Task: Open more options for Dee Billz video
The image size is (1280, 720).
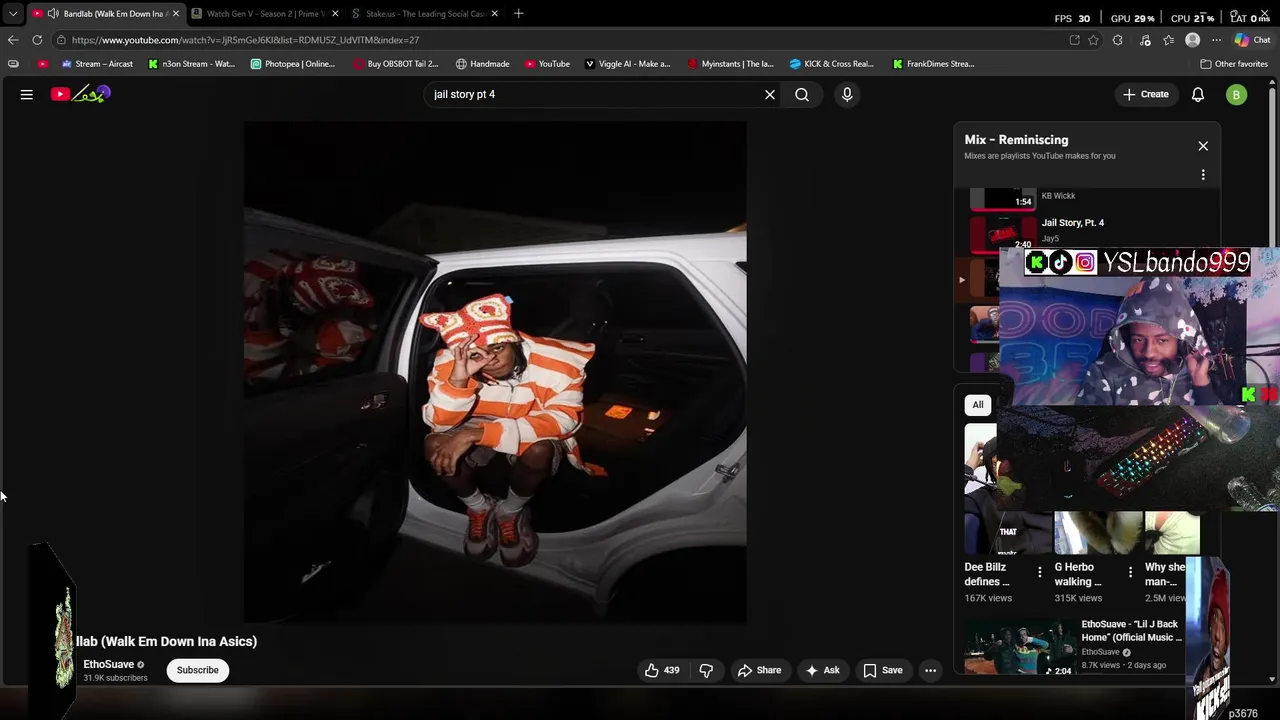Action: (1040, 573)
